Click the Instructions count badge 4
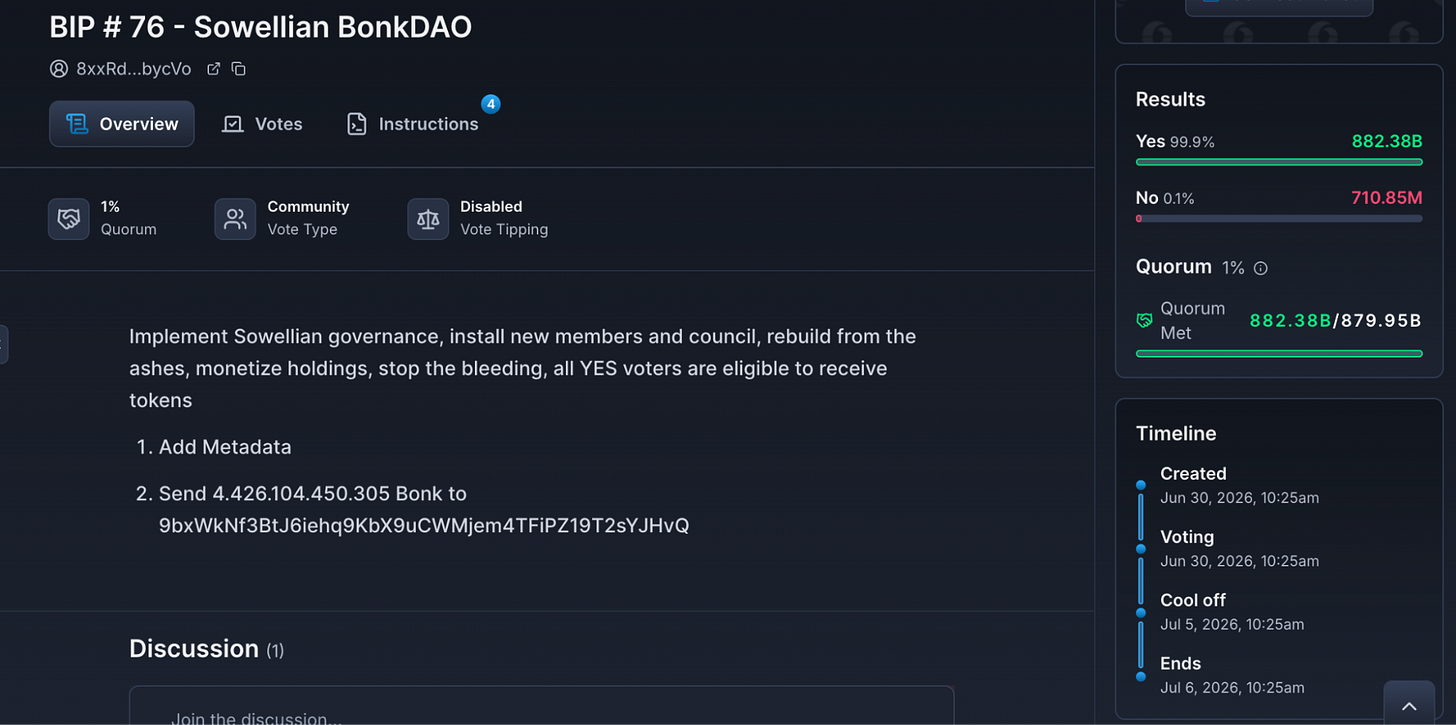1456x725 pixels. (490, 104)
